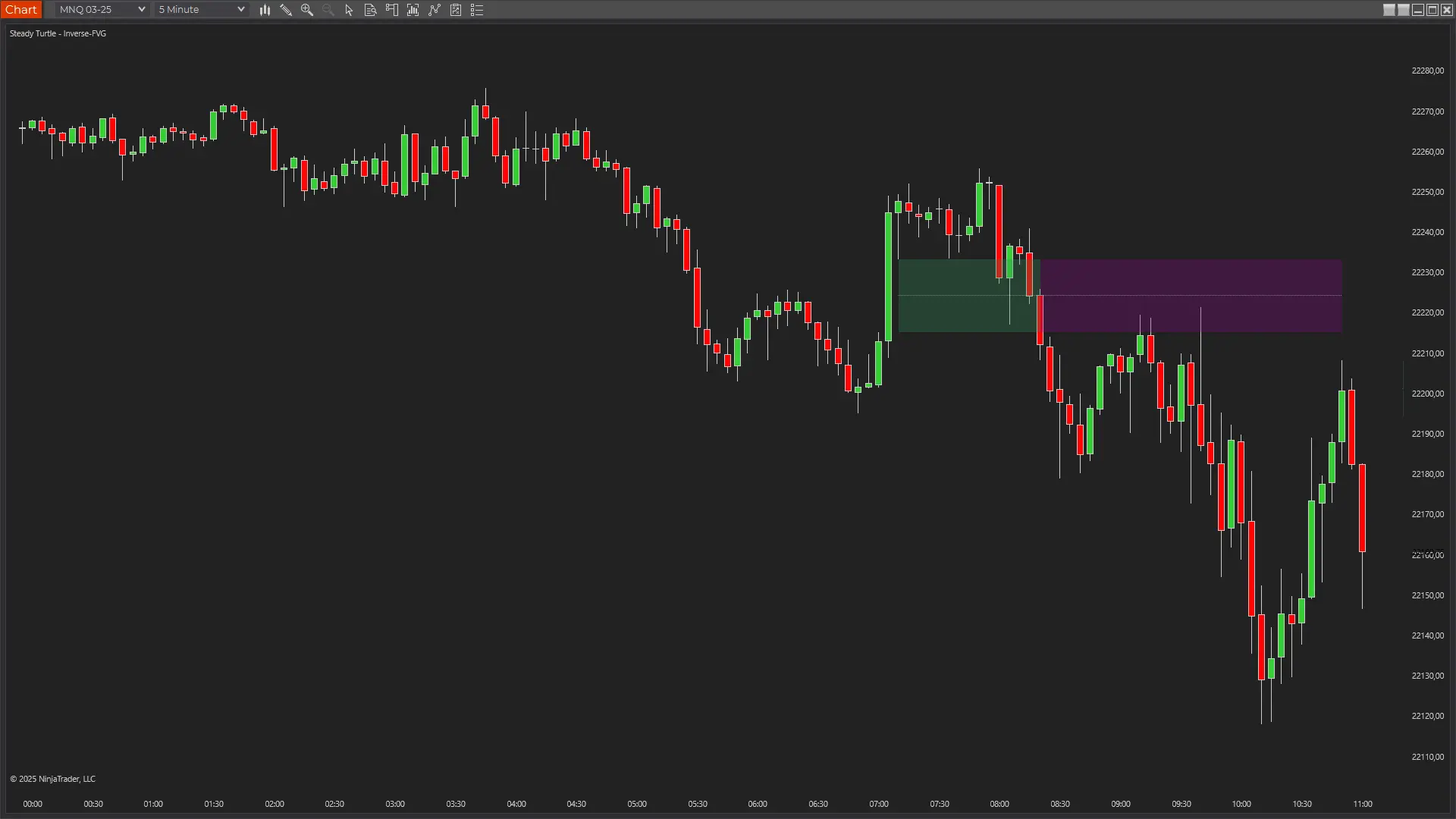Image resolution: width=1456 pixels, height=819 pixels.
Task: Open the 5 Minute interval dropdown
Action: 202,9
